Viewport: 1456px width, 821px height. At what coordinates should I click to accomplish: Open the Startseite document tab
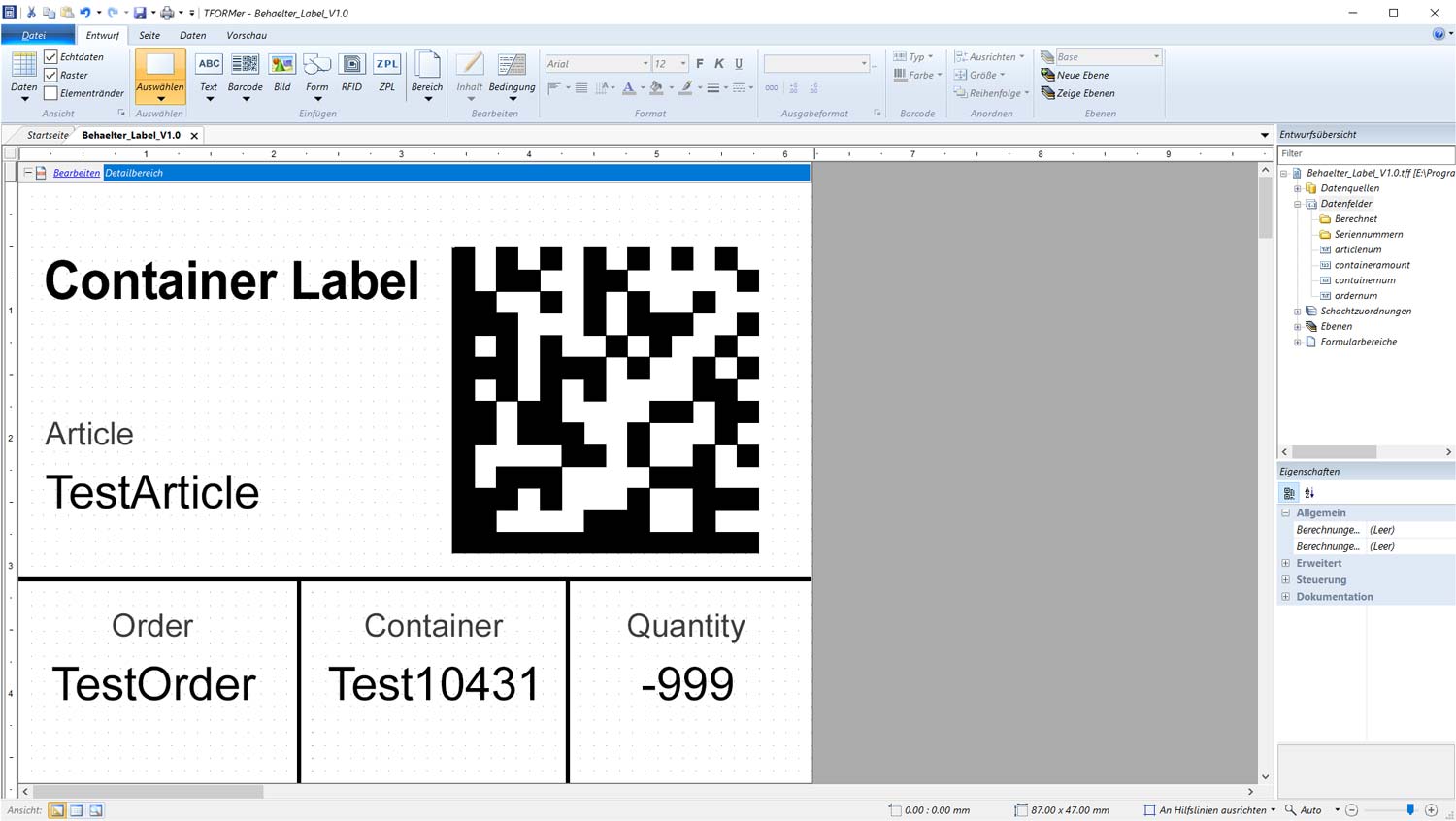click(x=48, y=135)
